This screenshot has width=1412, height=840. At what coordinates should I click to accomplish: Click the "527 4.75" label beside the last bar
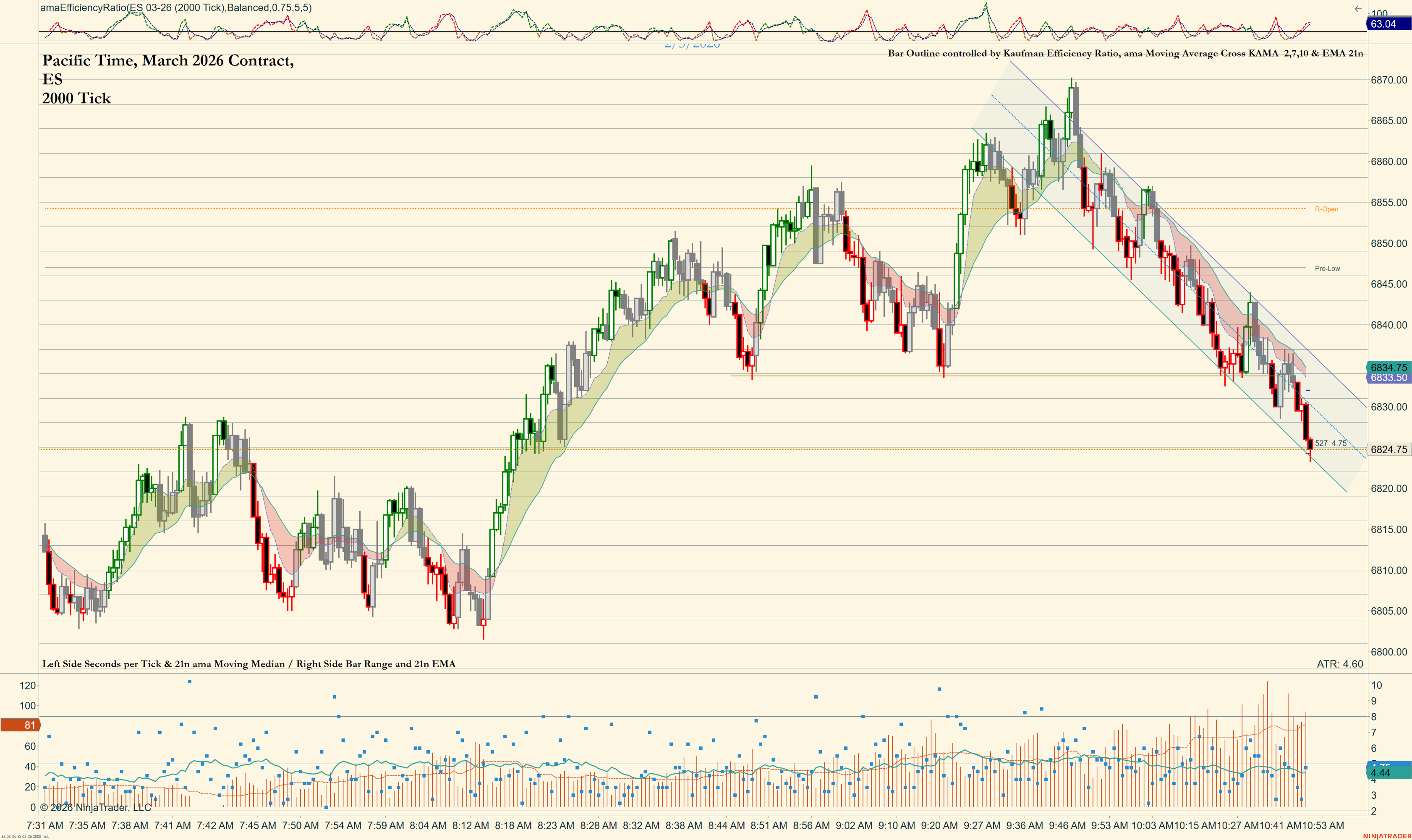pyautogui.click(x=1331, y=443)
